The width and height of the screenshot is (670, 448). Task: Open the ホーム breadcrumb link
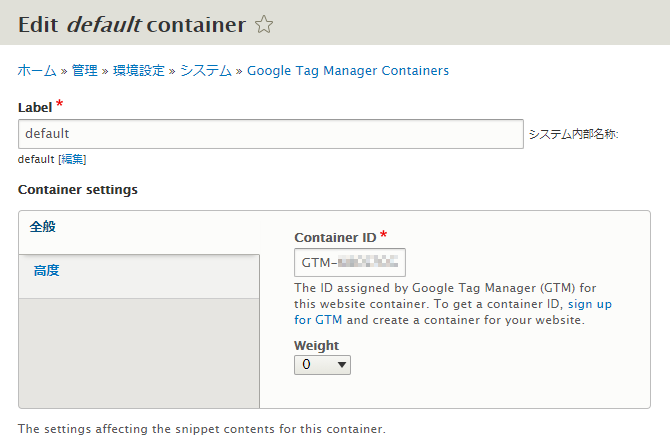(37, 71)
